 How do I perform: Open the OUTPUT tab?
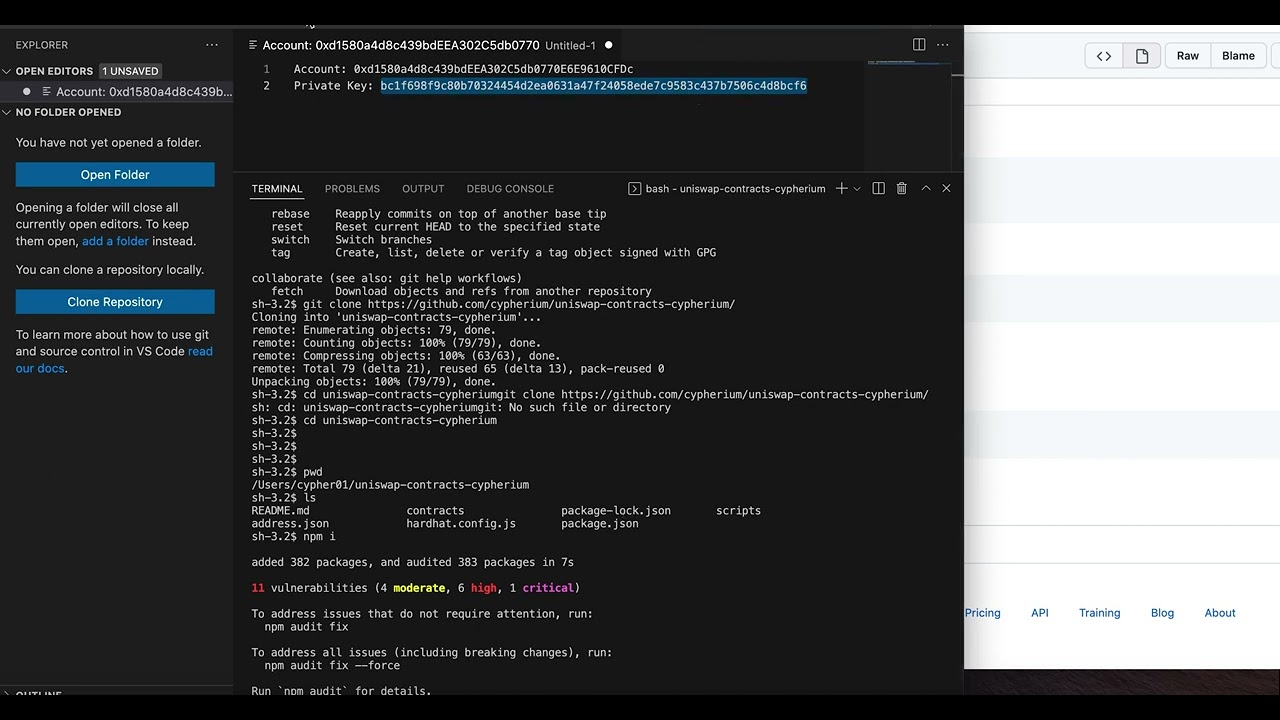tap(423, 188)
